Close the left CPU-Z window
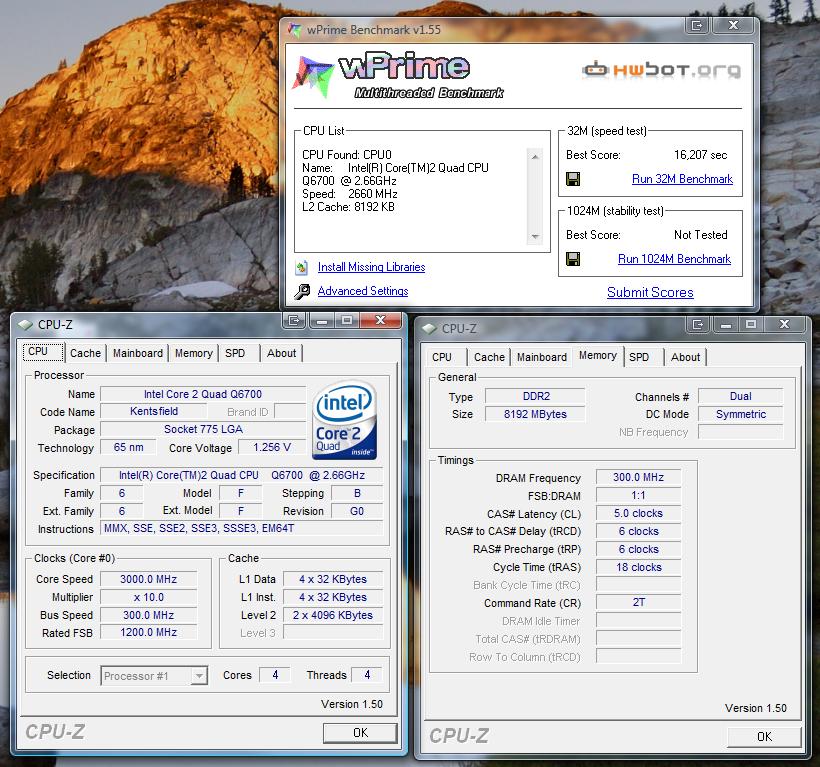This screenshot has width=820, height=767. click(381, 320)
